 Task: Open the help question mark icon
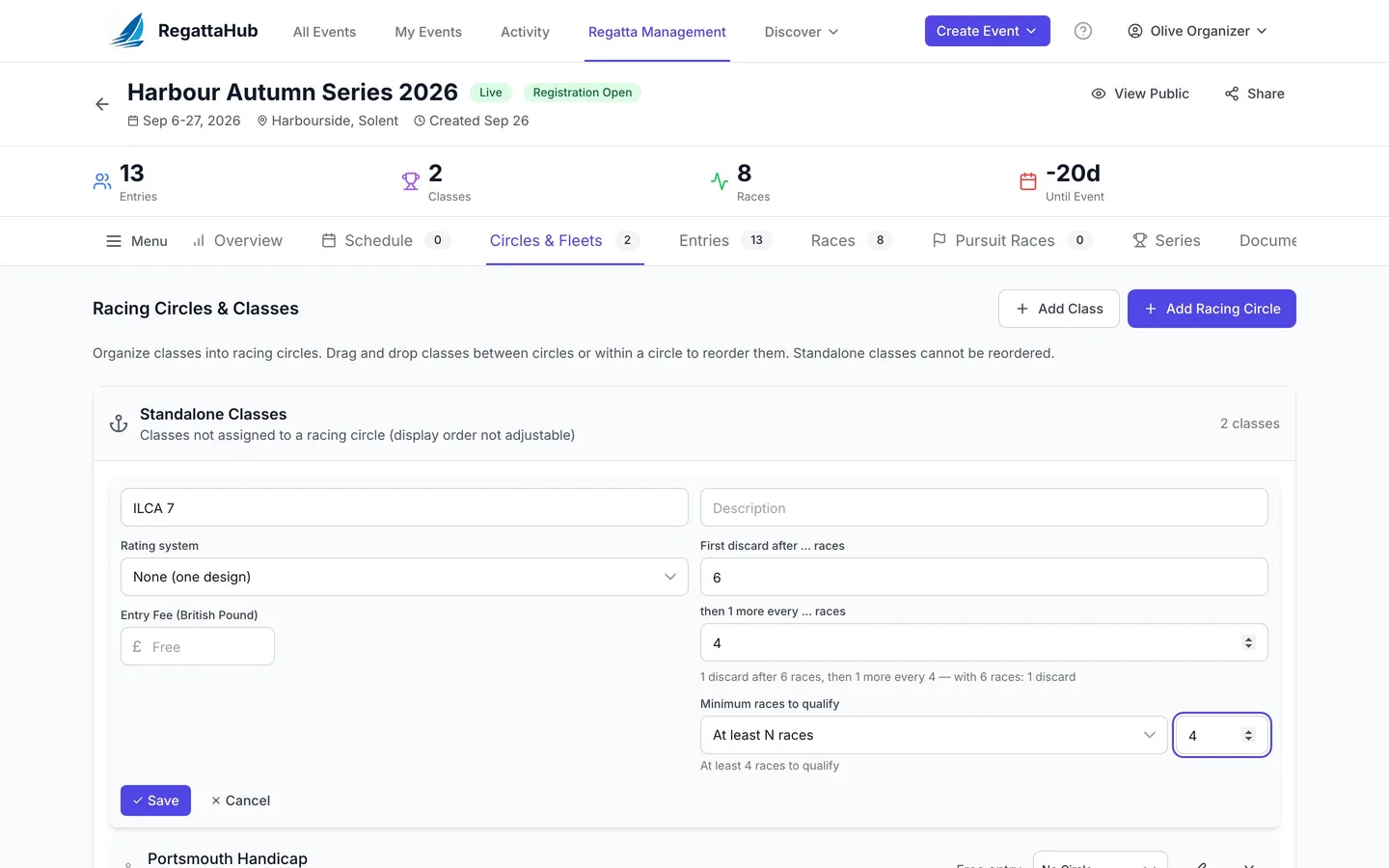[1083, 31]
